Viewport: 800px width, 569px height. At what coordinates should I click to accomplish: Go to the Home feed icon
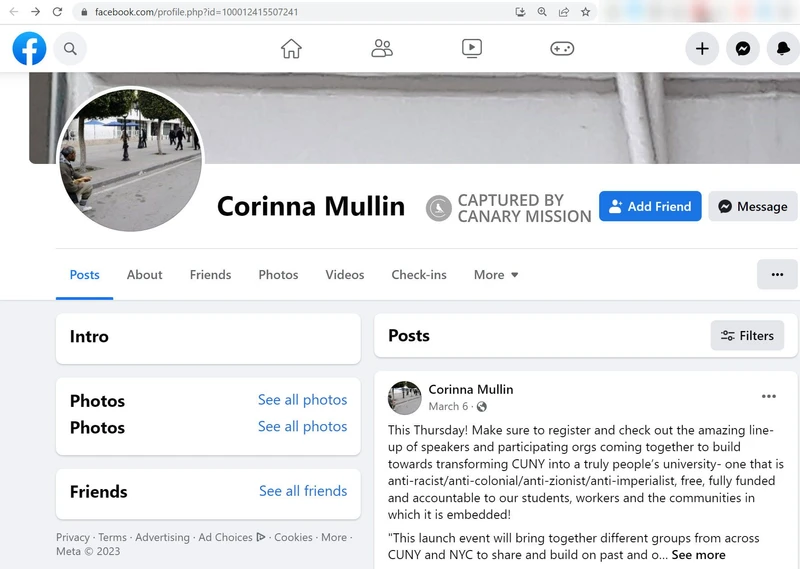click(x=291, y=48)
